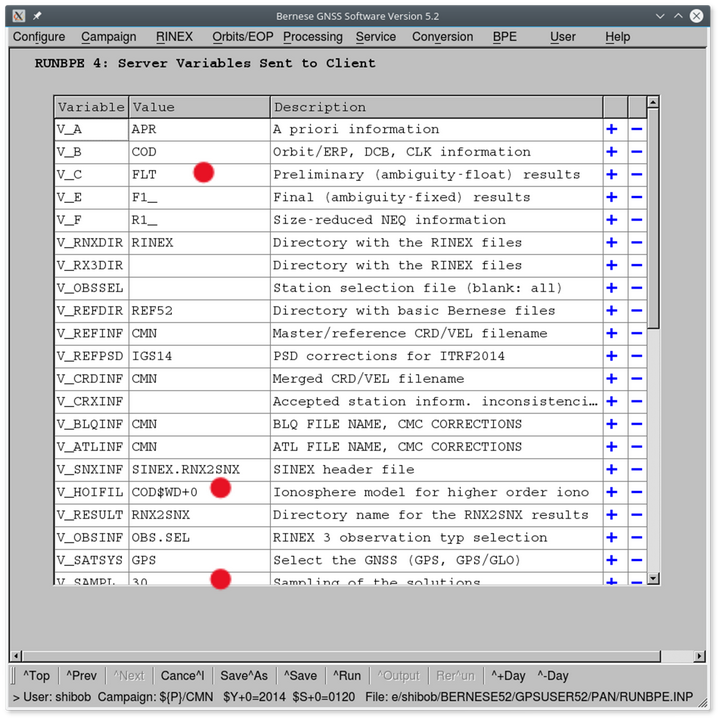Viewport: 720px width, 720px height.
Task: Edit the V_REFPSD value IGS14
Action: [199, 356]
